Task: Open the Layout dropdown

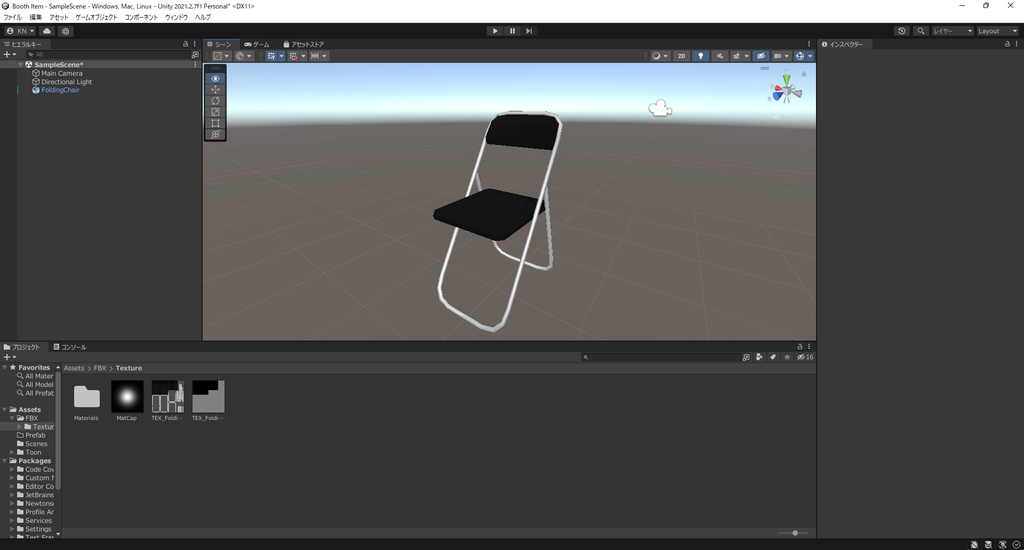Action: [x=997, y=31]
